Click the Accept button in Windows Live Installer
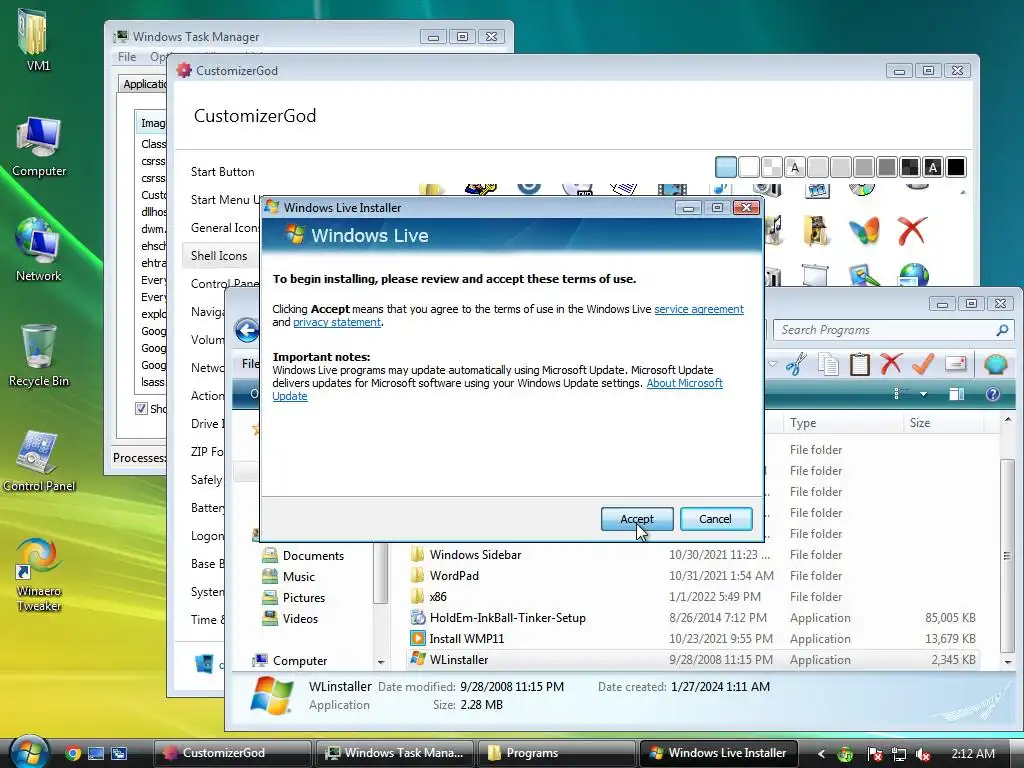The height and width of the screenshot is (768, 1024). tap(637, 519)
